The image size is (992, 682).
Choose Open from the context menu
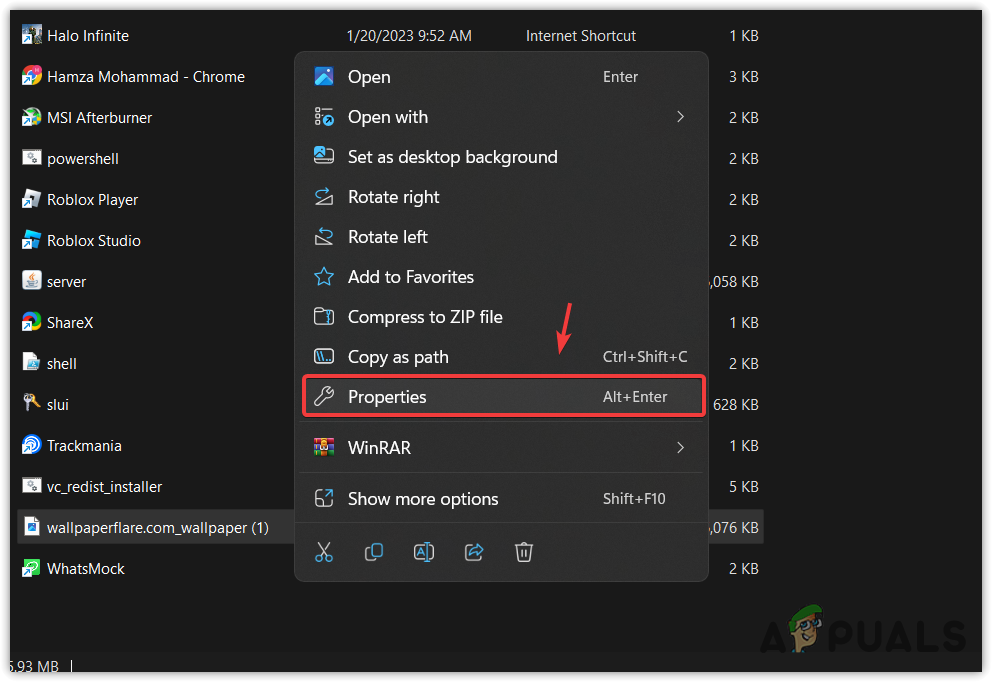(x=502, y=77)
